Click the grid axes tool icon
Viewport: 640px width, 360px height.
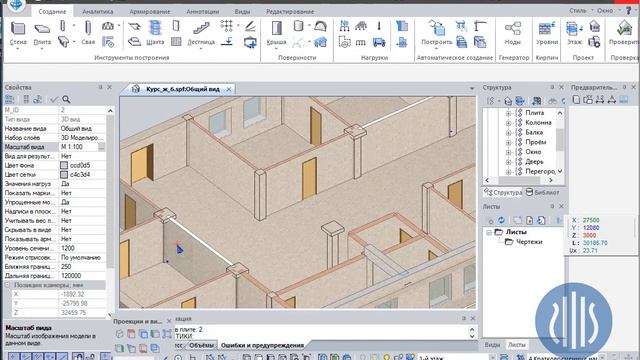(x=226, y=26)
